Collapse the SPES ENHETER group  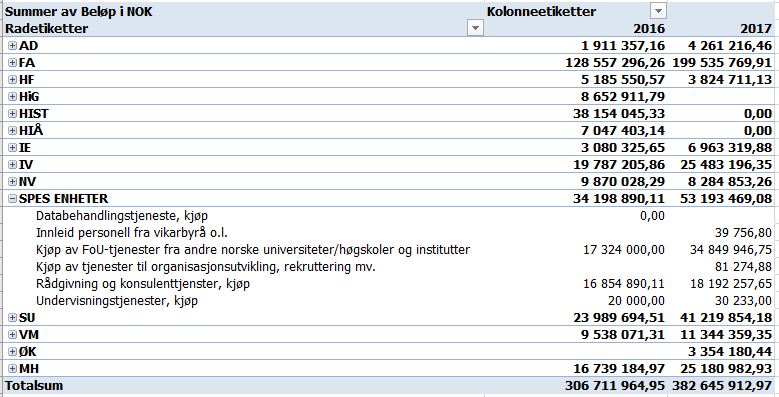click(x=13, y=199)
